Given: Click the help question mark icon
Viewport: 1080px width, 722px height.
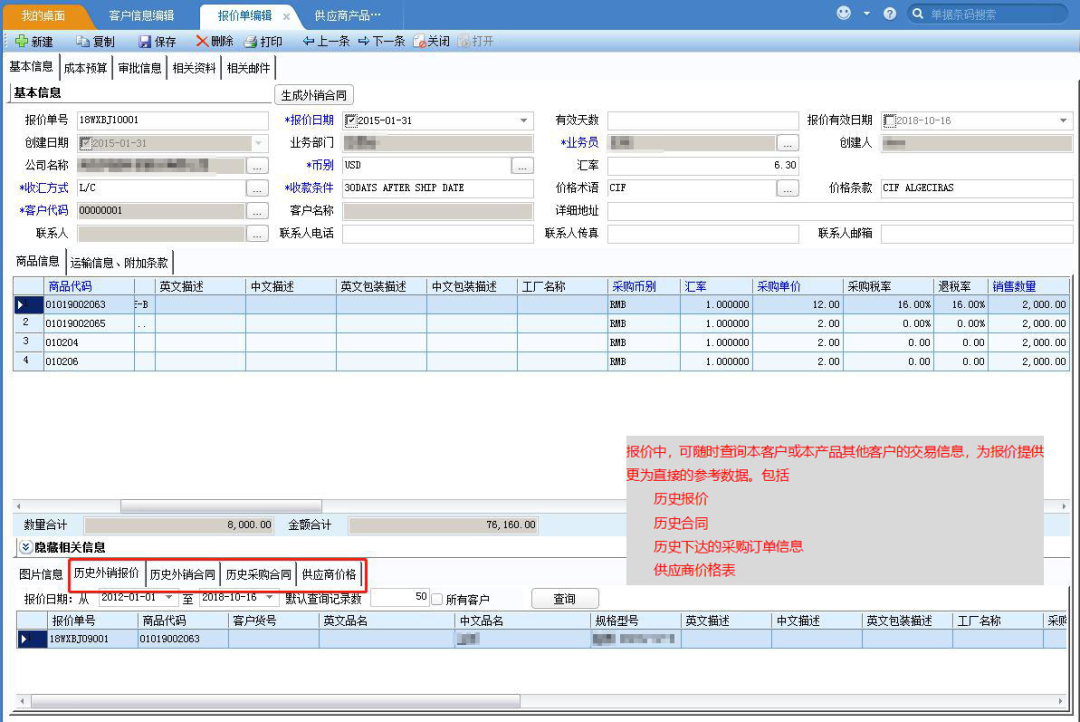Looking at the screenshot, I should (x=890, y=14).
